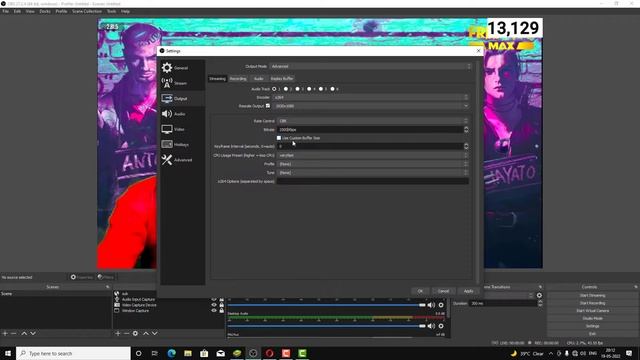Click Apply in the Settings dialog

(x=468, y=291)
